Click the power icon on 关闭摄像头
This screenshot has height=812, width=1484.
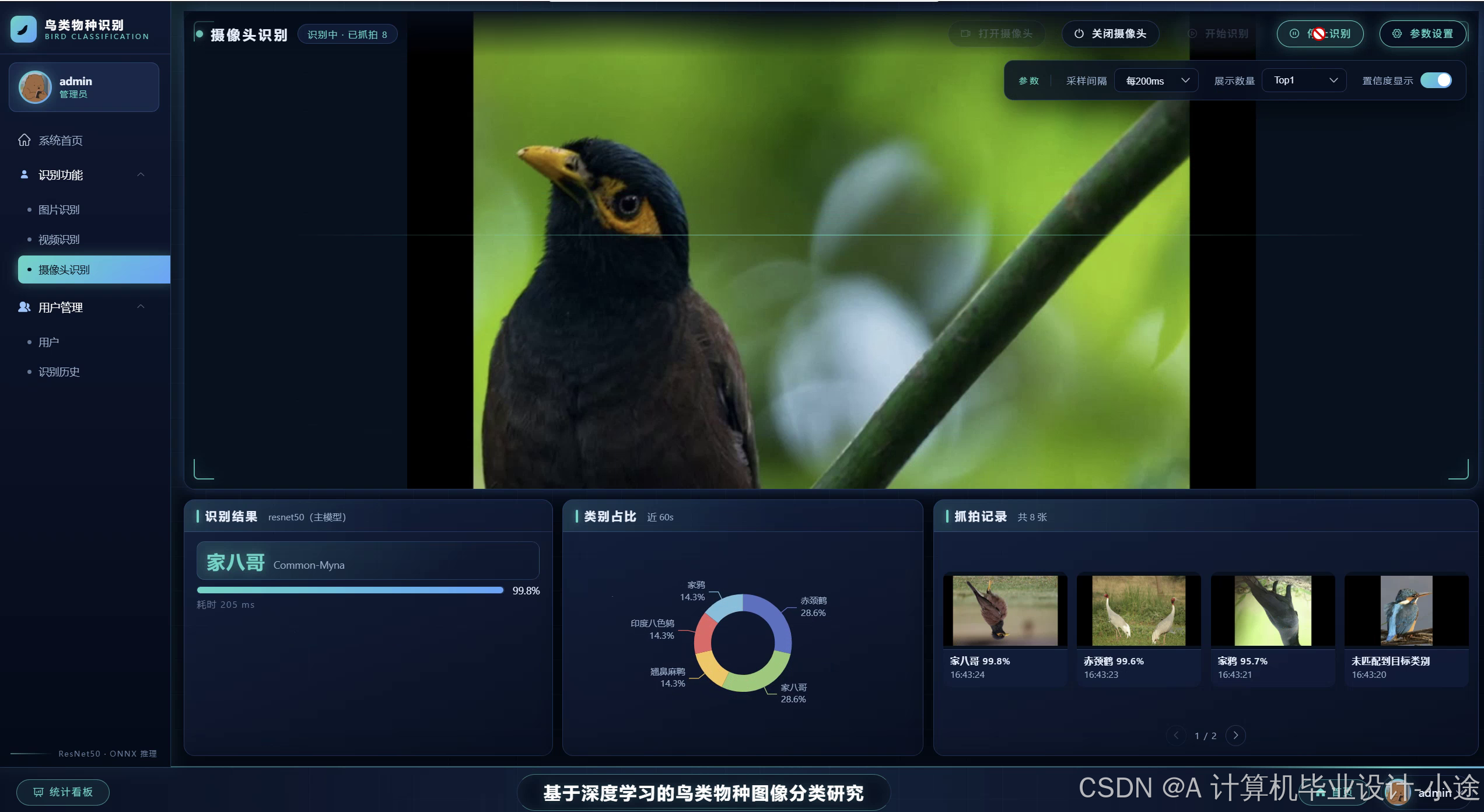point(1079,34)
